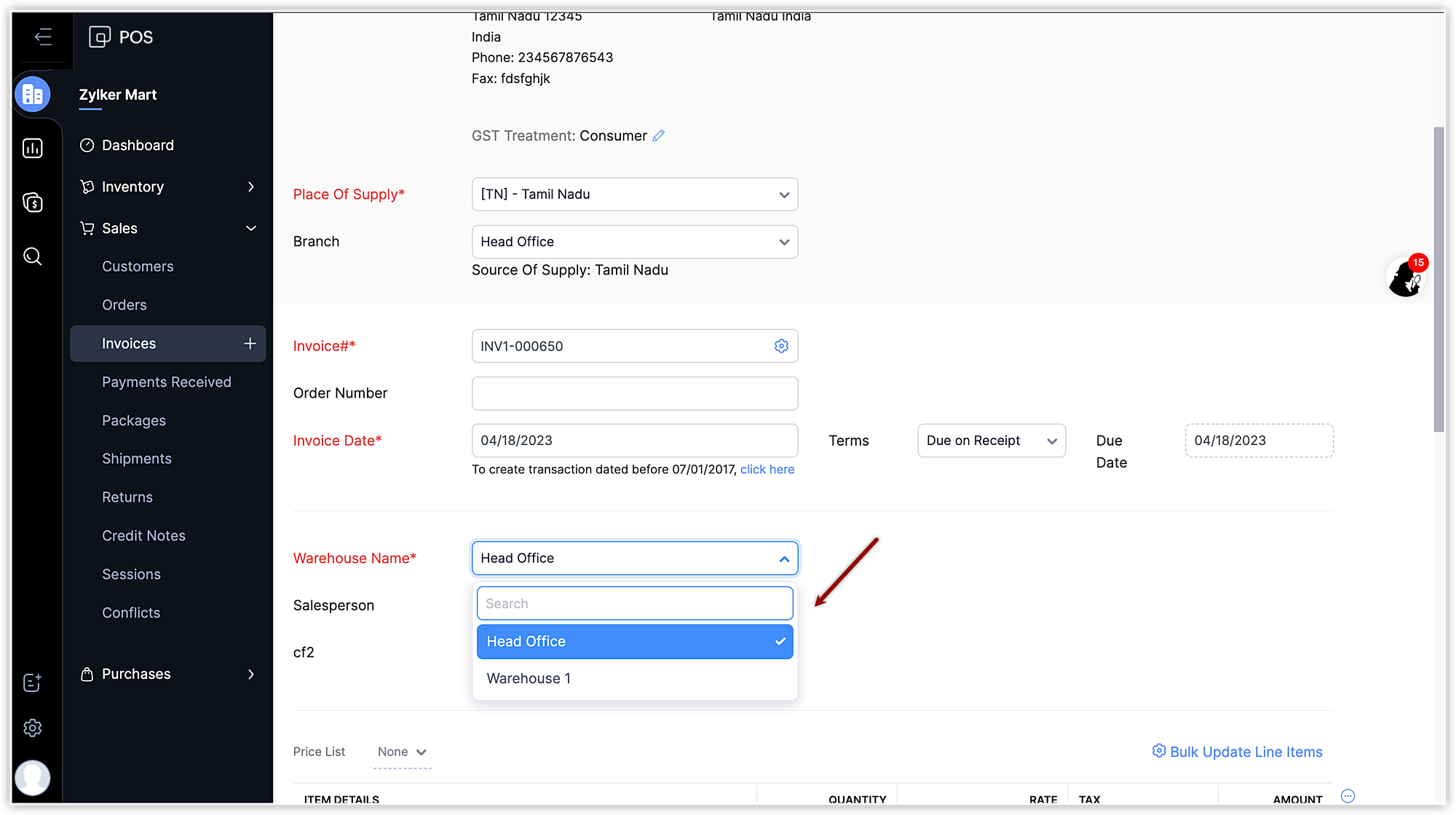Expand the Inventory menu section
1456x815 pixels.
click(167, 187)
